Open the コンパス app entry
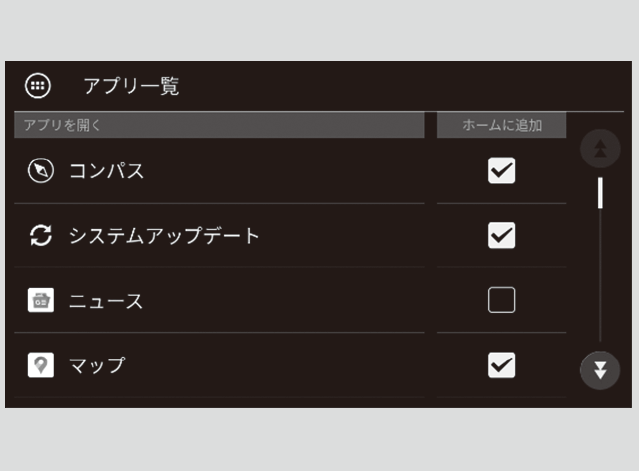Image resolution: width=639 pixels, height=471 pixels. point(219,171)
